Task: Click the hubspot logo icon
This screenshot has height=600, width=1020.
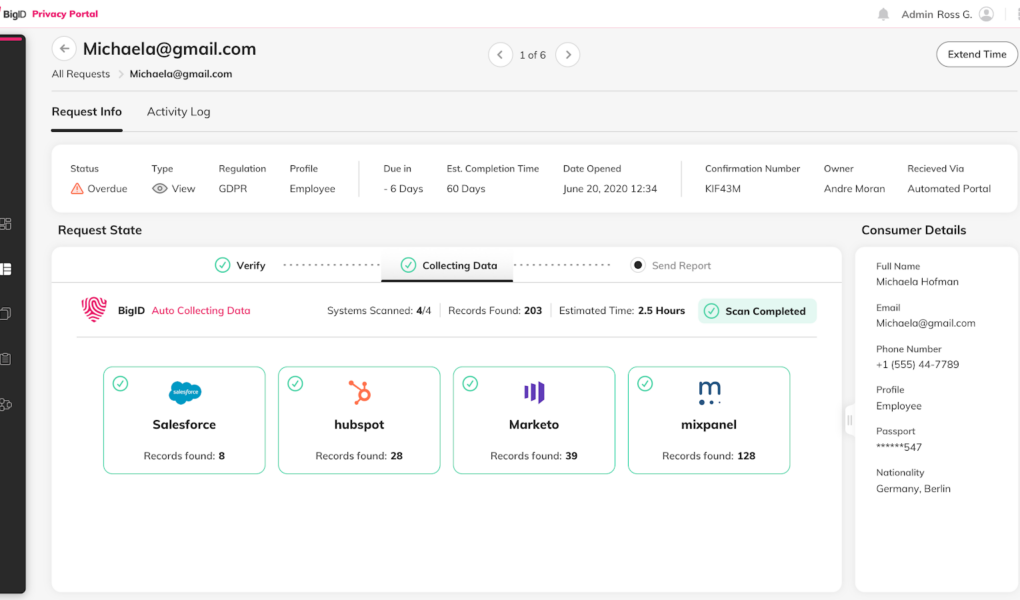Action: click(x=359, y=392)
